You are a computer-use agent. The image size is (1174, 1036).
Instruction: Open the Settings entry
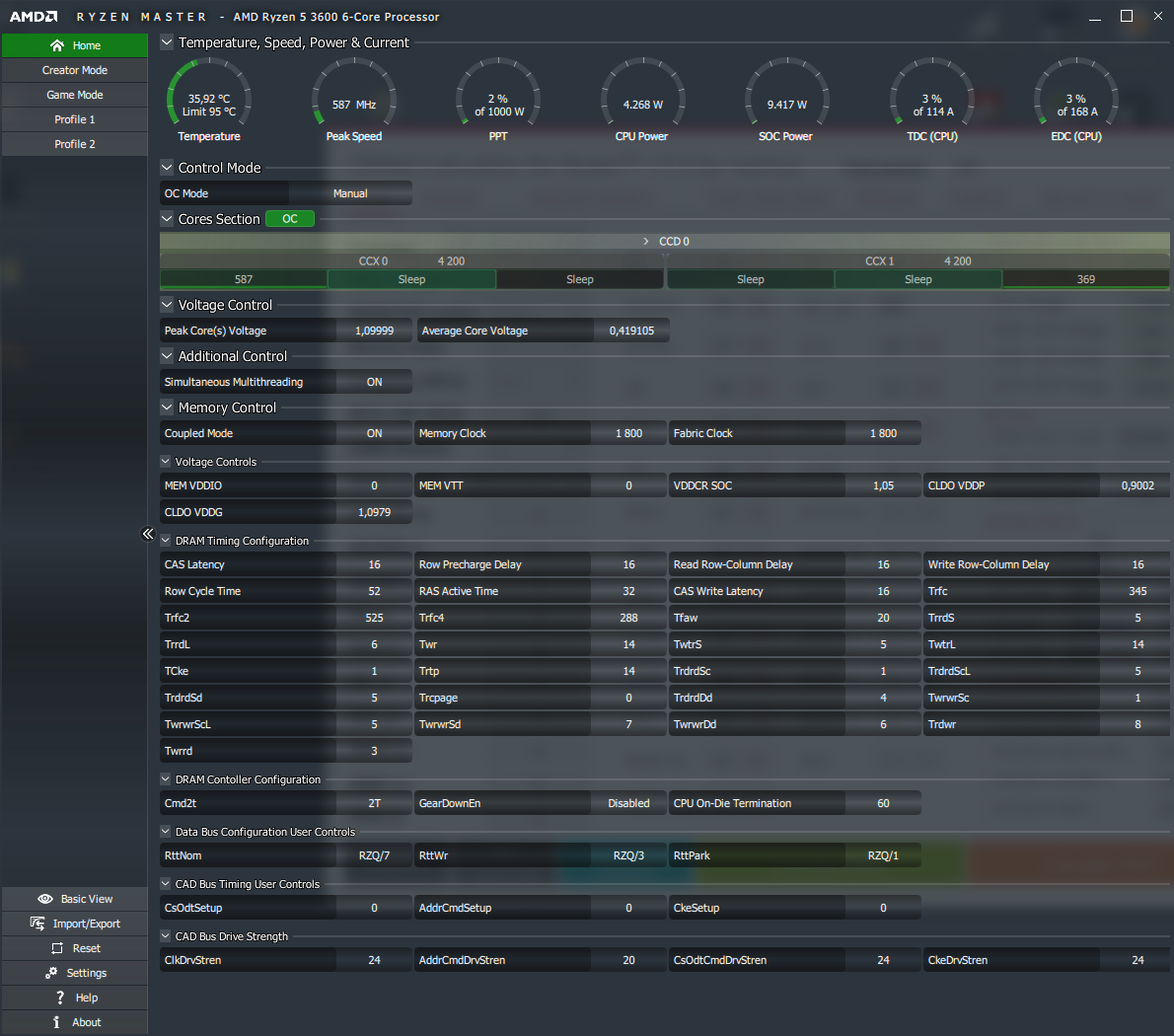point(75,973)
